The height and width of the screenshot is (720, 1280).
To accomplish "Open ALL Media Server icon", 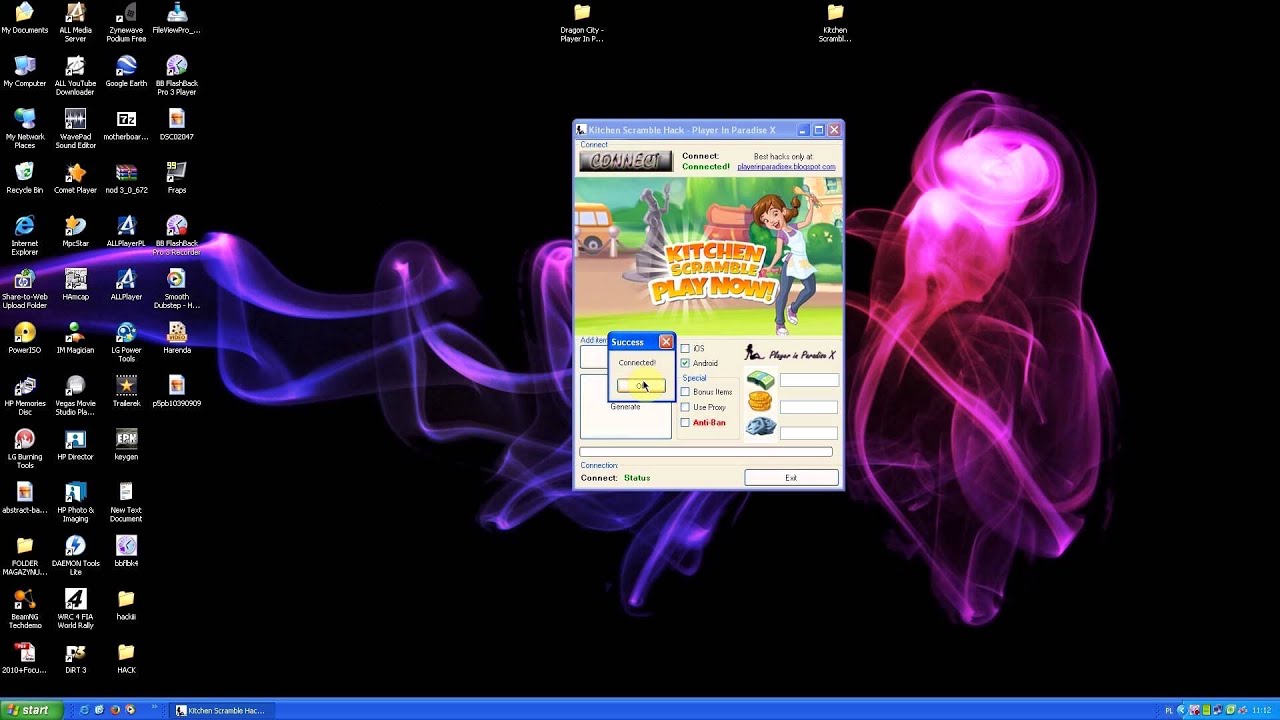I will 75,22.
